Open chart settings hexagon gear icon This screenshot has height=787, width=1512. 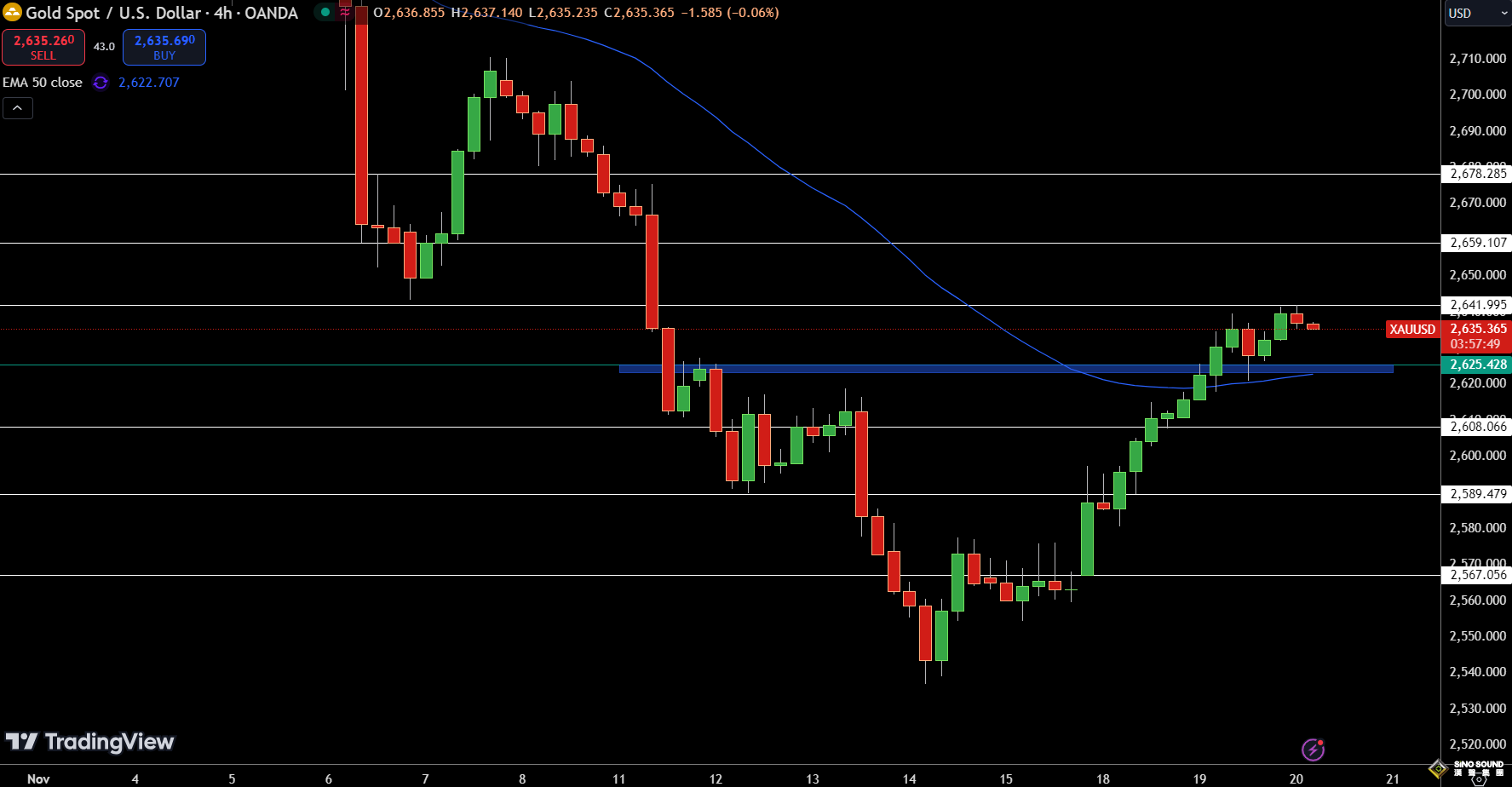pyautogui.click(x=1479, y=778)
